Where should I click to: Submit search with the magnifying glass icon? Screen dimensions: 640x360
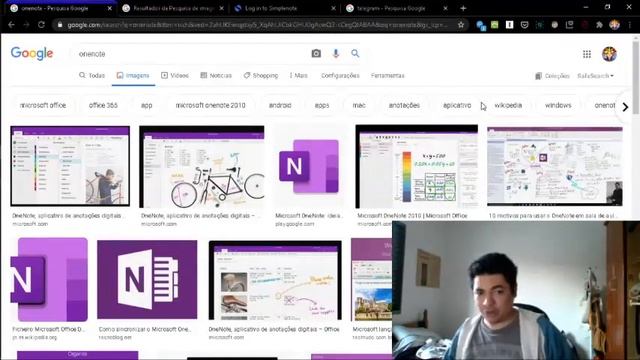pos(355,53)
